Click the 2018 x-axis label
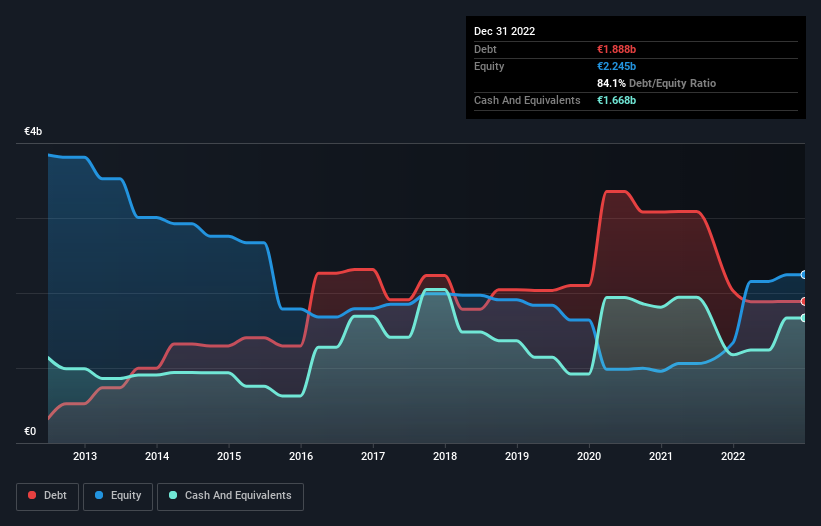821x526 pixels. coord(445,456)
